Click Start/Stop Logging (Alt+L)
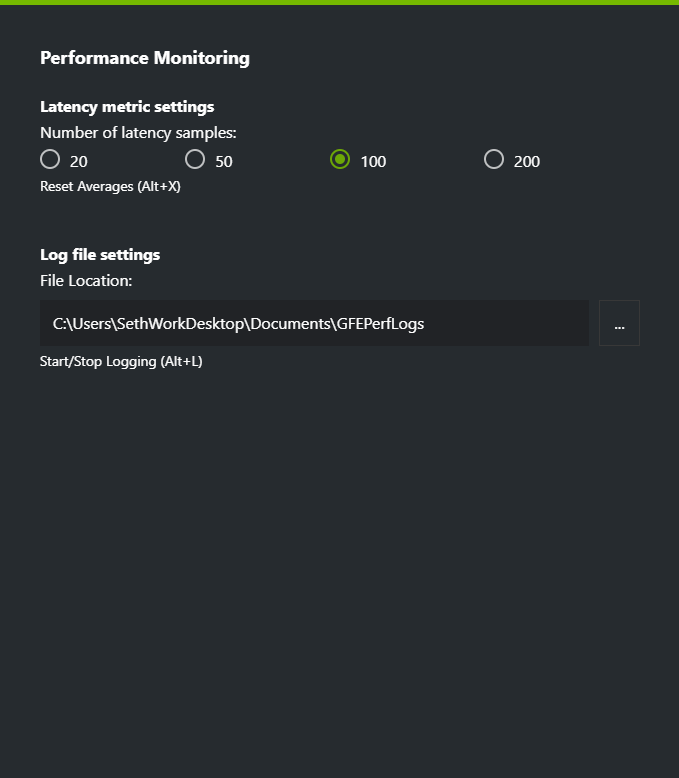The image size is (679, 778). click(x=121, y=361)
